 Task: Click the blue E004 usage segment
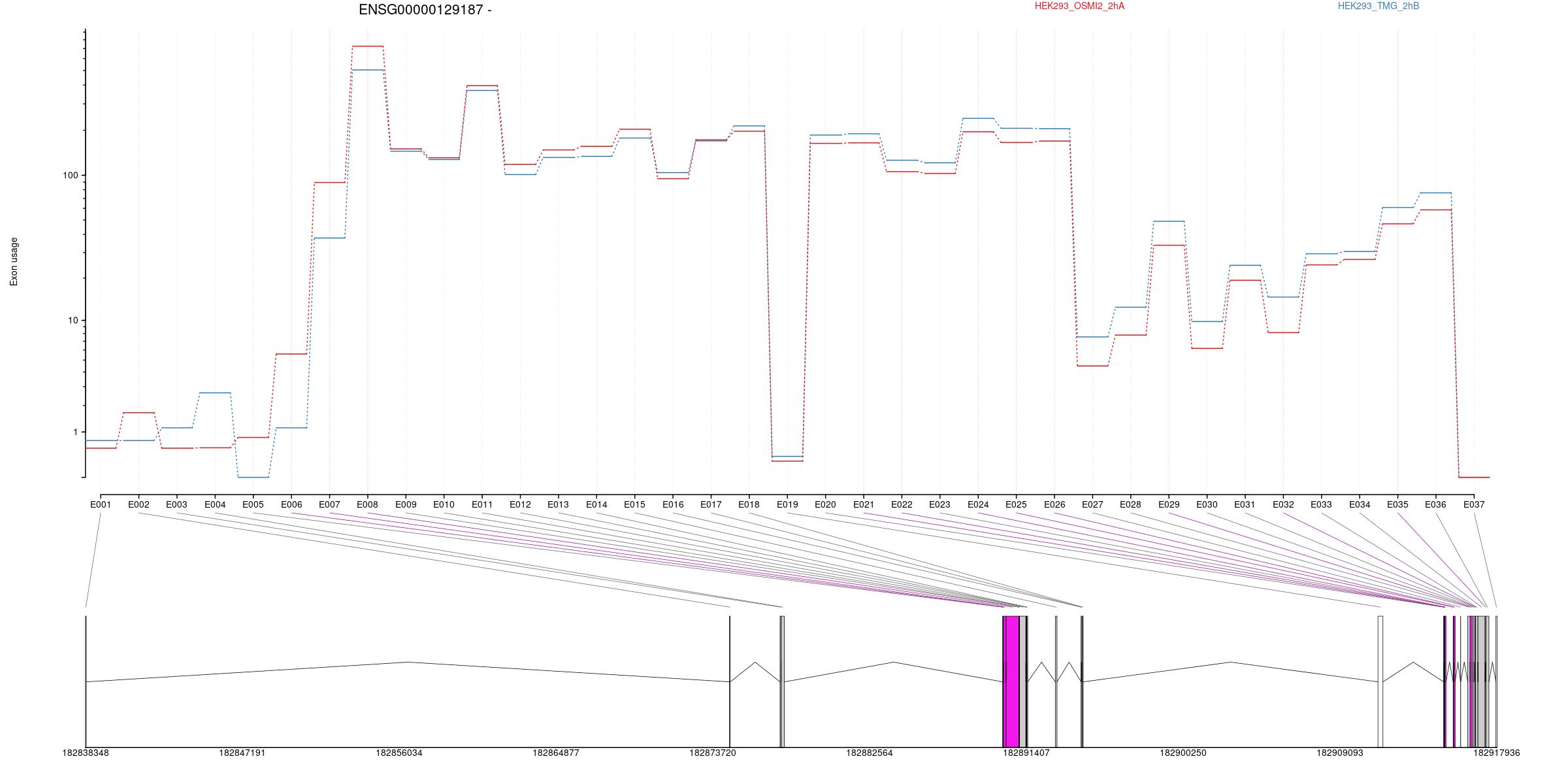click(x=215, y=393)
